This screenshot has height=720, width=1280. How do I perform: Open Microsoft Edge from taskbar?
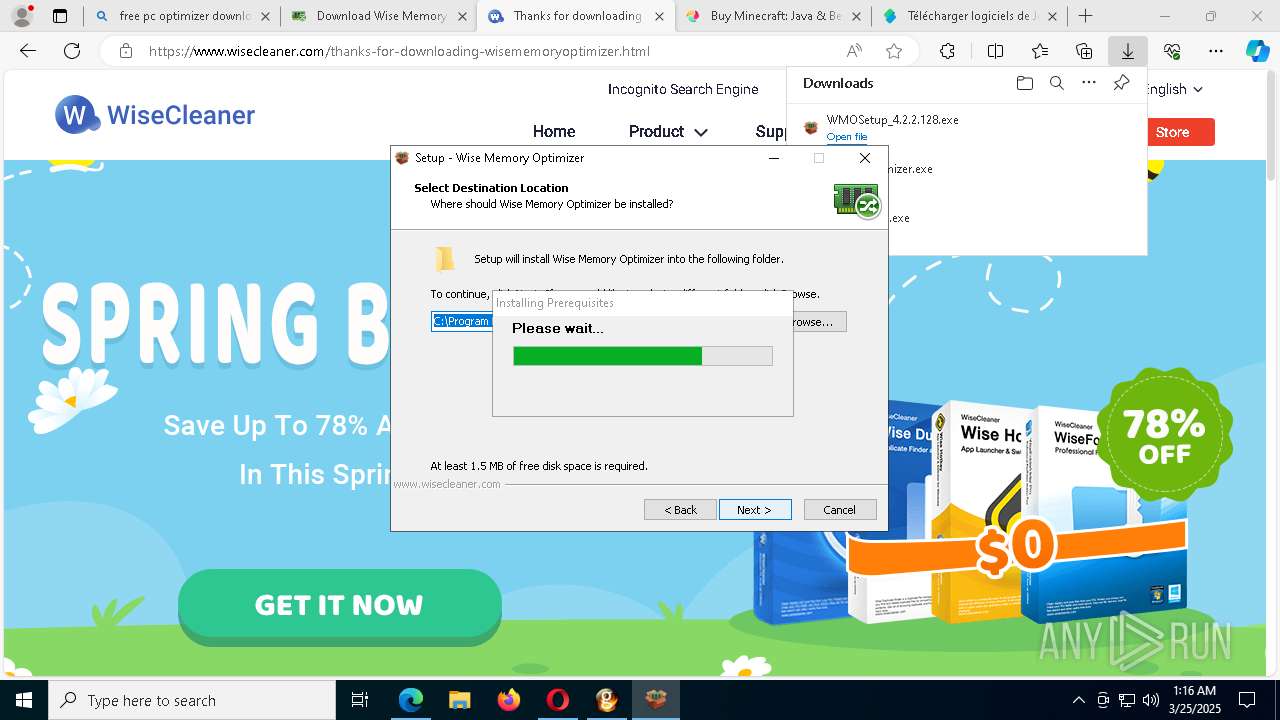[411, 700]
